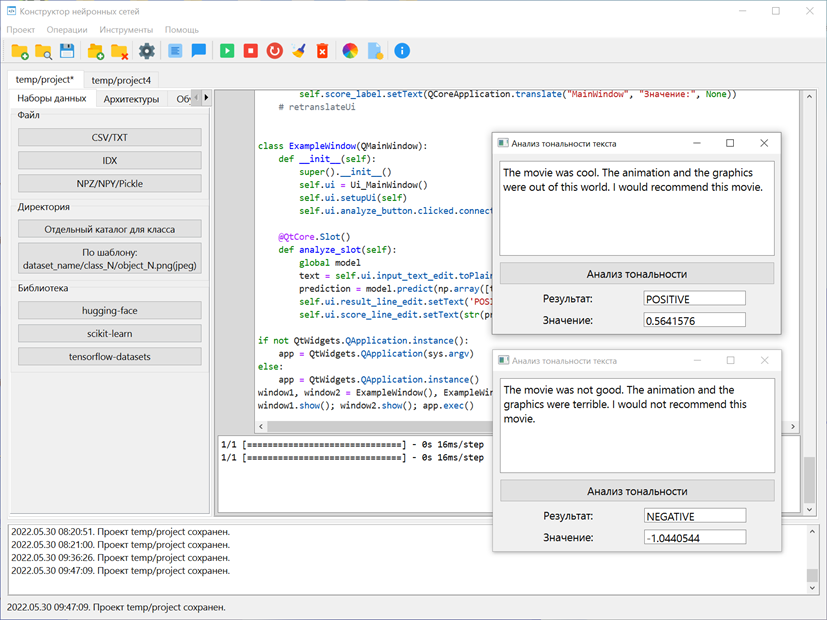Click Анализ тональности button in upper window
The width and height of the screenshot is (827, 620).
pos(637,274)
